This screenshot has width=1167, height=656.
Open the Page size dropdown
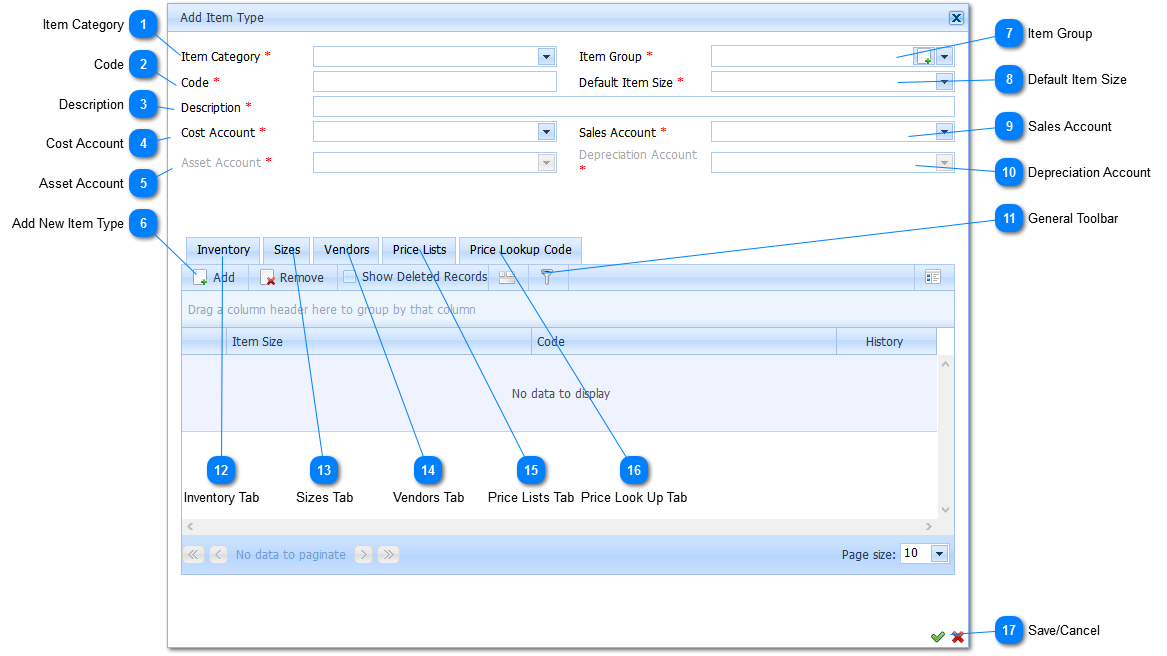tap(939, 553)
